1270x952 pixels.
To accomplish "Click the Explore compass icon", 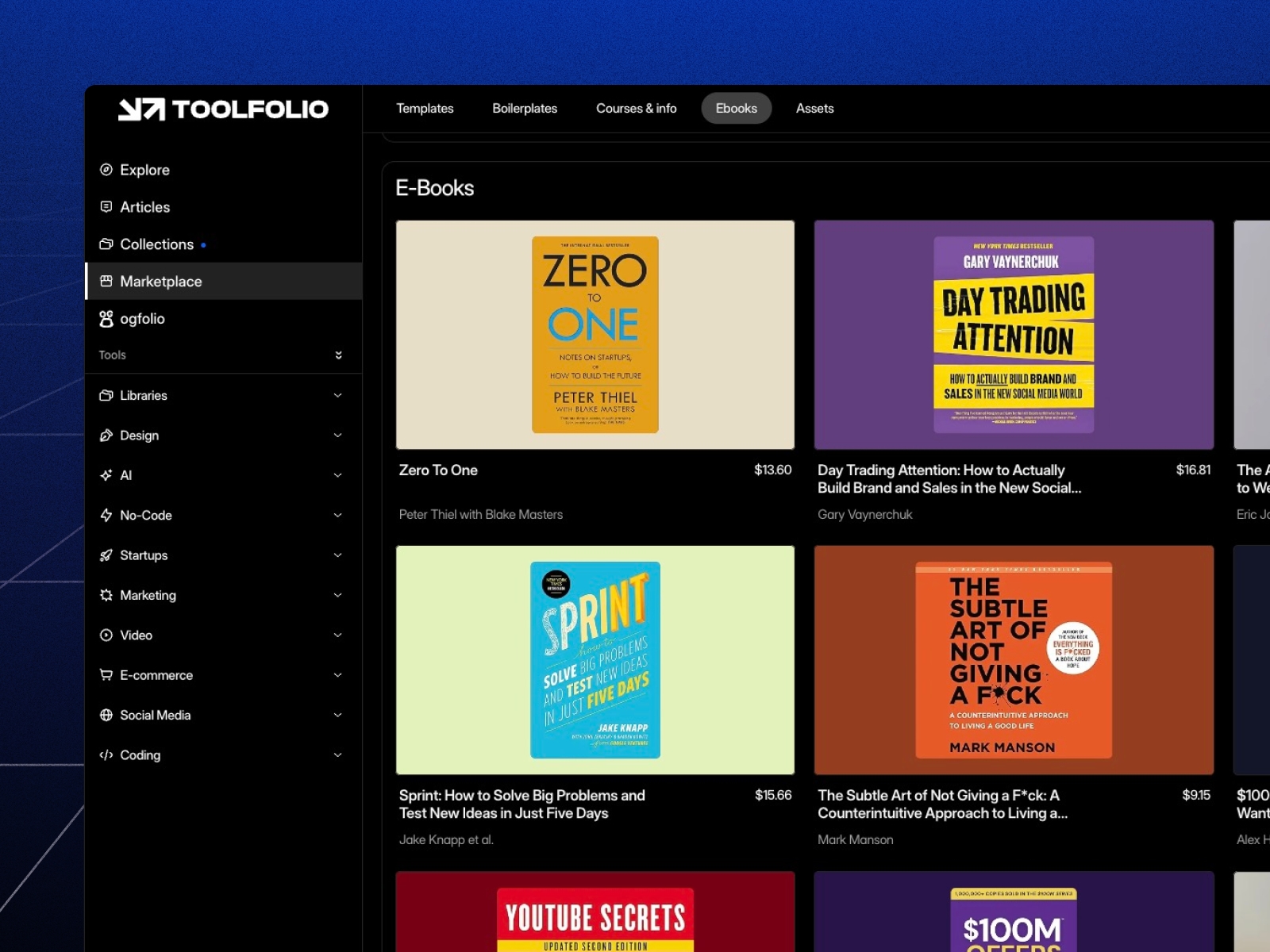I will (x=106, y=170).
